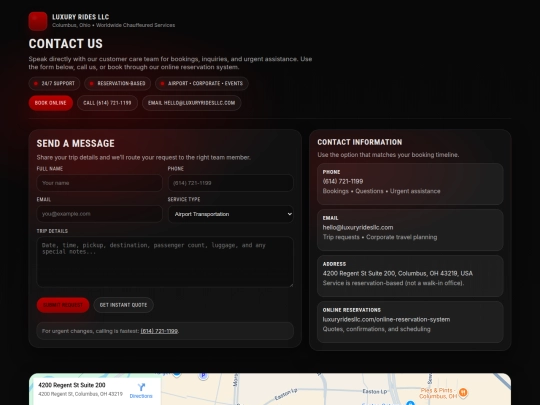
Task: Select the Reservation-Based badge
Action: point(117,83)
